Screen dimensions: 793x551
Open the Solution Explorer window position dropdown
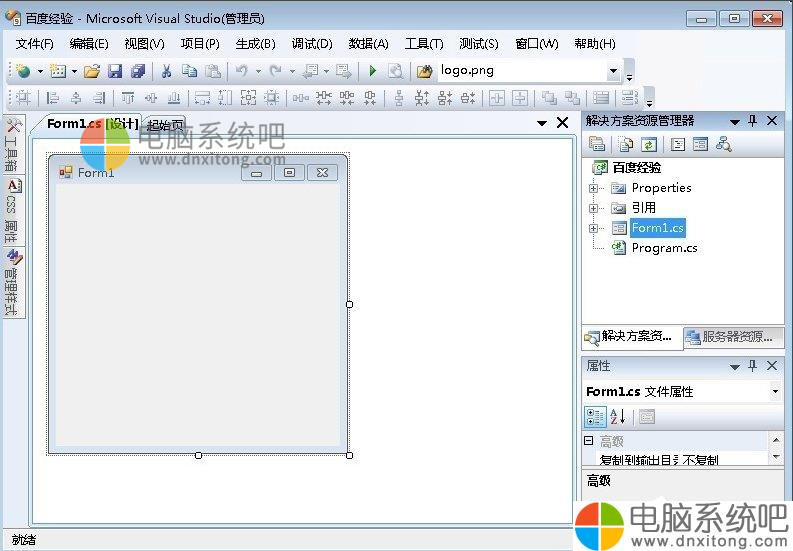(x=735, y=121)
